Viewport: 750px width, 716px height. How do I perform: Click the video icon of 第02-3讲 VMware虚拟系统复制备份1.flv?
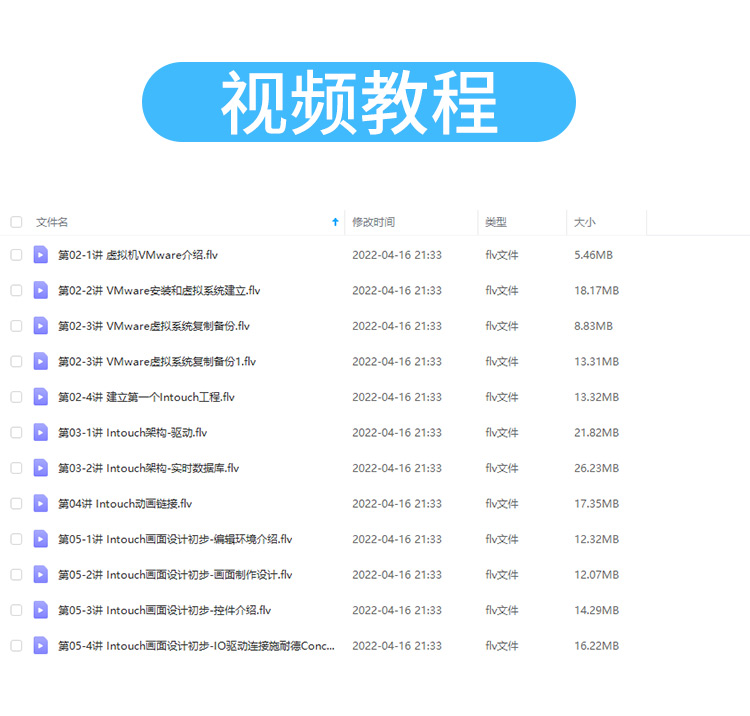point(41,362)
